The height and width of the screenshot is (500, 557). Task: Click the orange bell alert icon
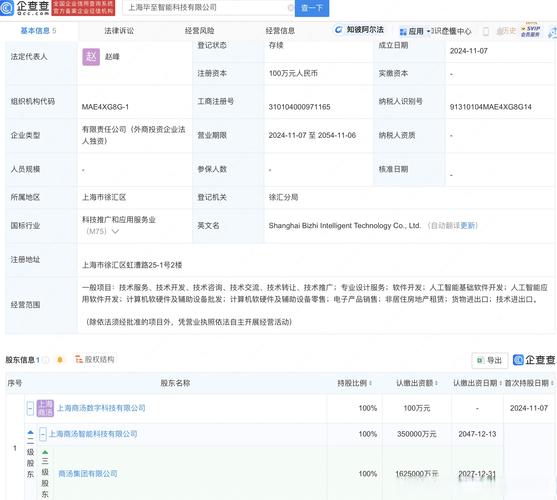coord(60,360)
